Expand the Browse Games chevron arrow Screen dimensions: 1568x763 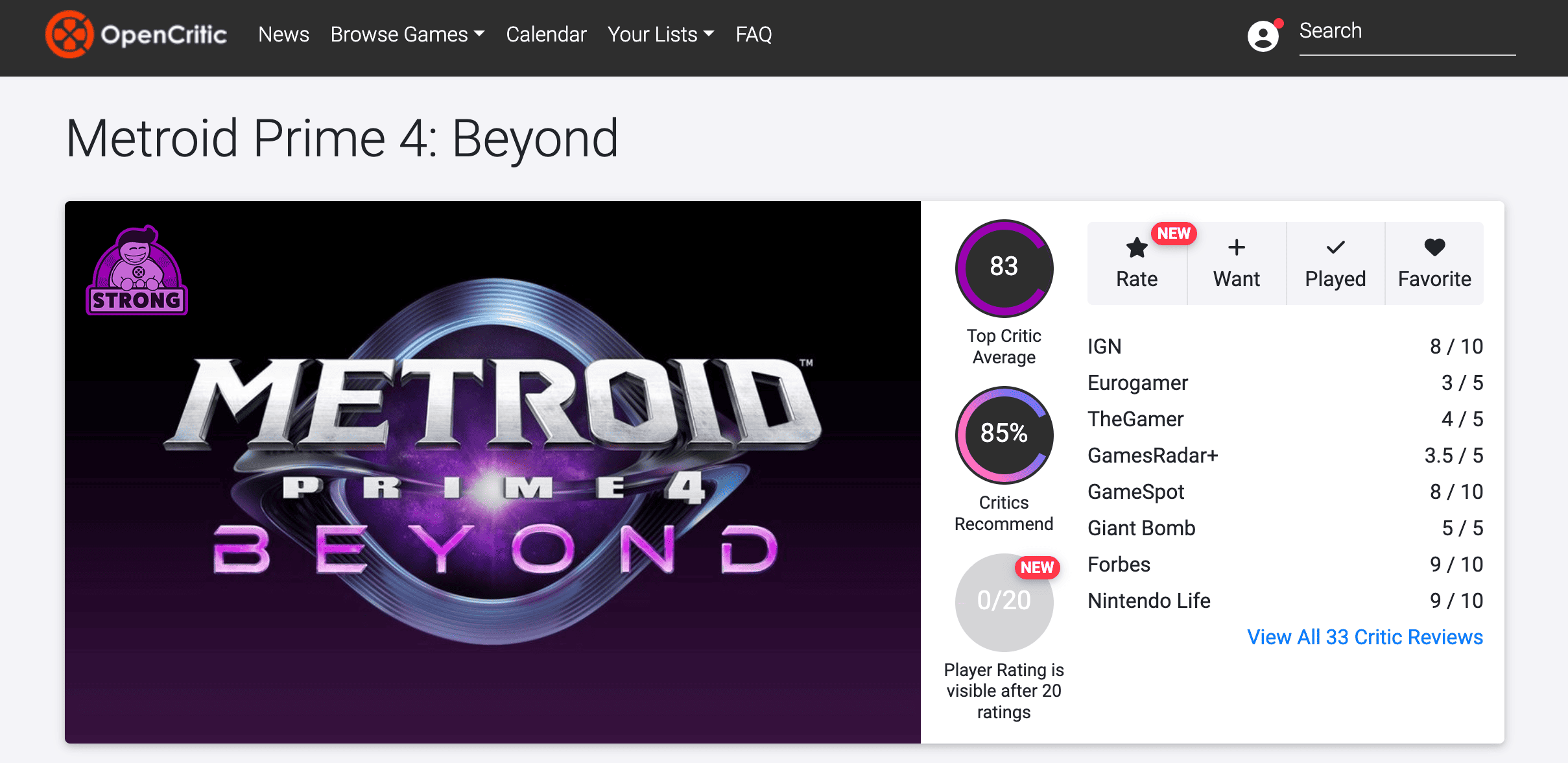click(x=479, y=34)
